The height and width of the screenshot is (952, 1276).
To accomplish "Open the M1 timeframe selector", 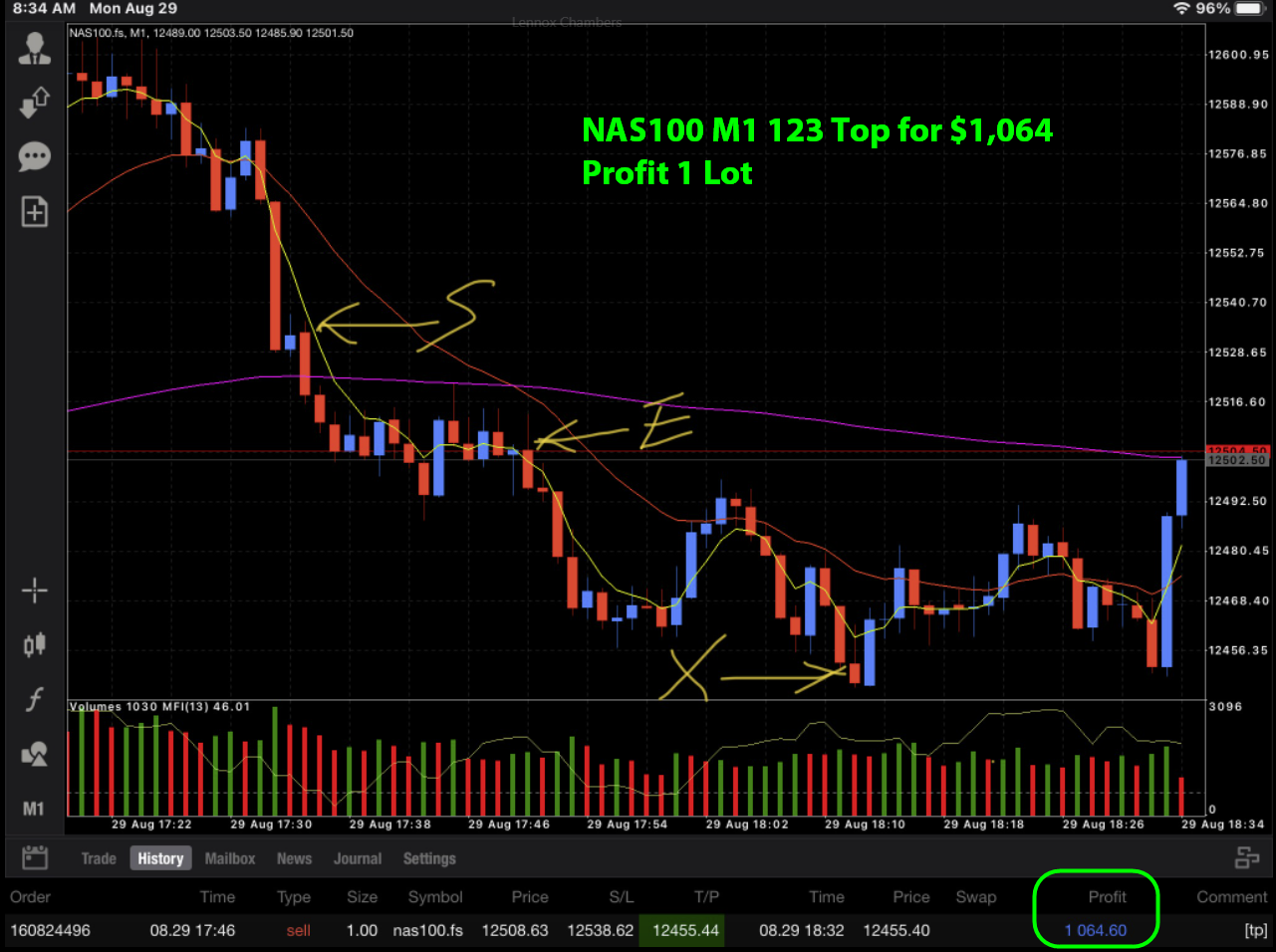I will click(x=34, y=809).
